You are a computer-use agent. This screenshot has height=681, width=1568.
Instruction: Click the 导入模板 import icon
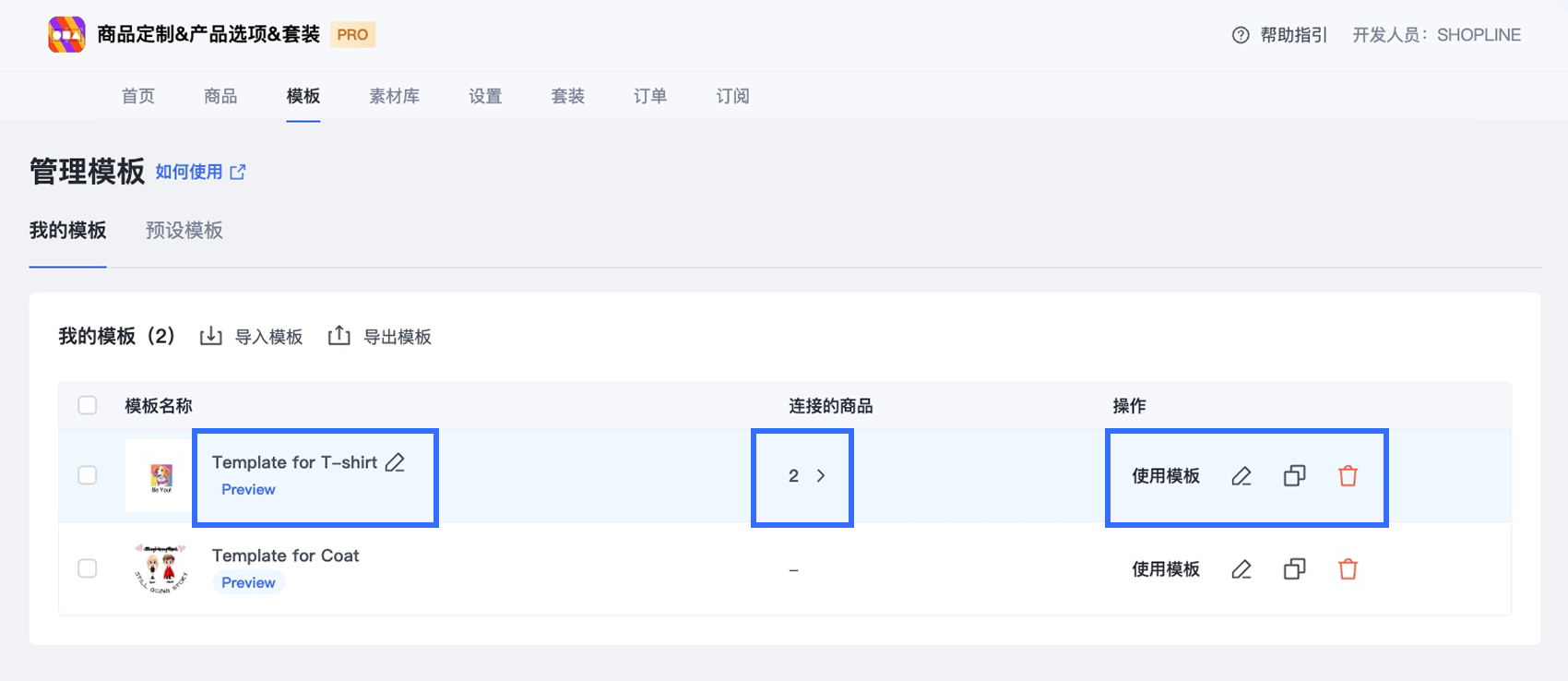pos(211,337)
